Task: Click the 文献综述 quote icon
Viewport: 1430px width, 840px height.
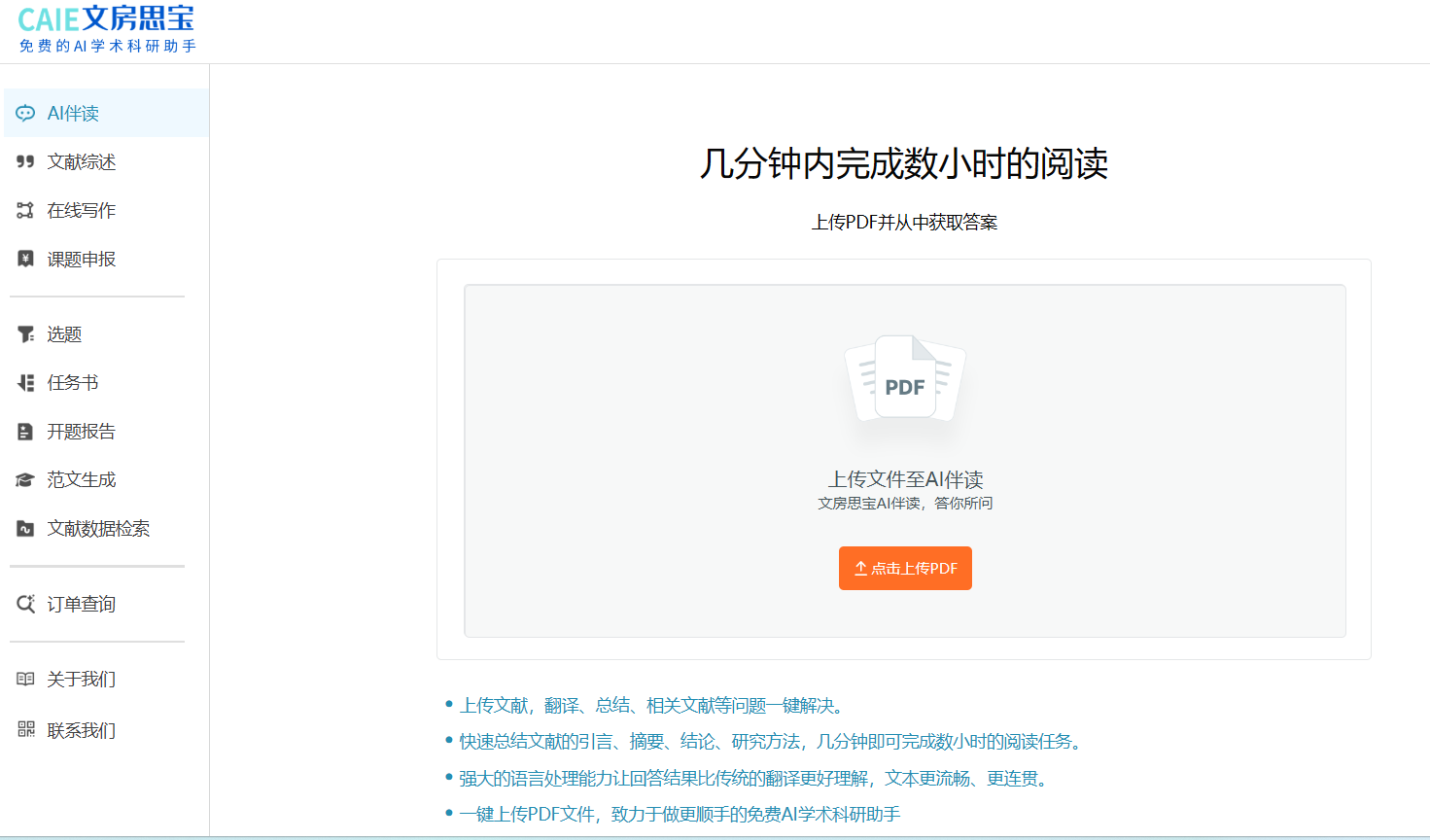Action: click(27, 161)
